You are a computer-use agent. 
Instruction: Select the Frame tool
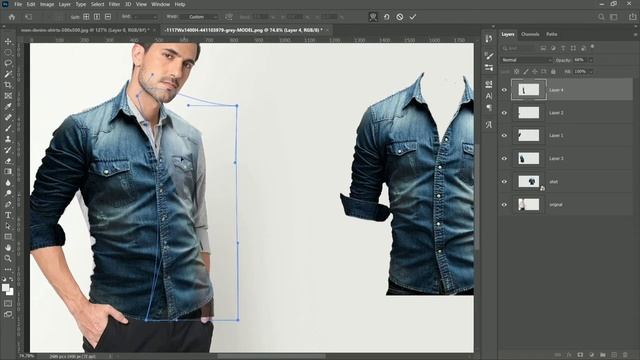click(x=8, y=96)
